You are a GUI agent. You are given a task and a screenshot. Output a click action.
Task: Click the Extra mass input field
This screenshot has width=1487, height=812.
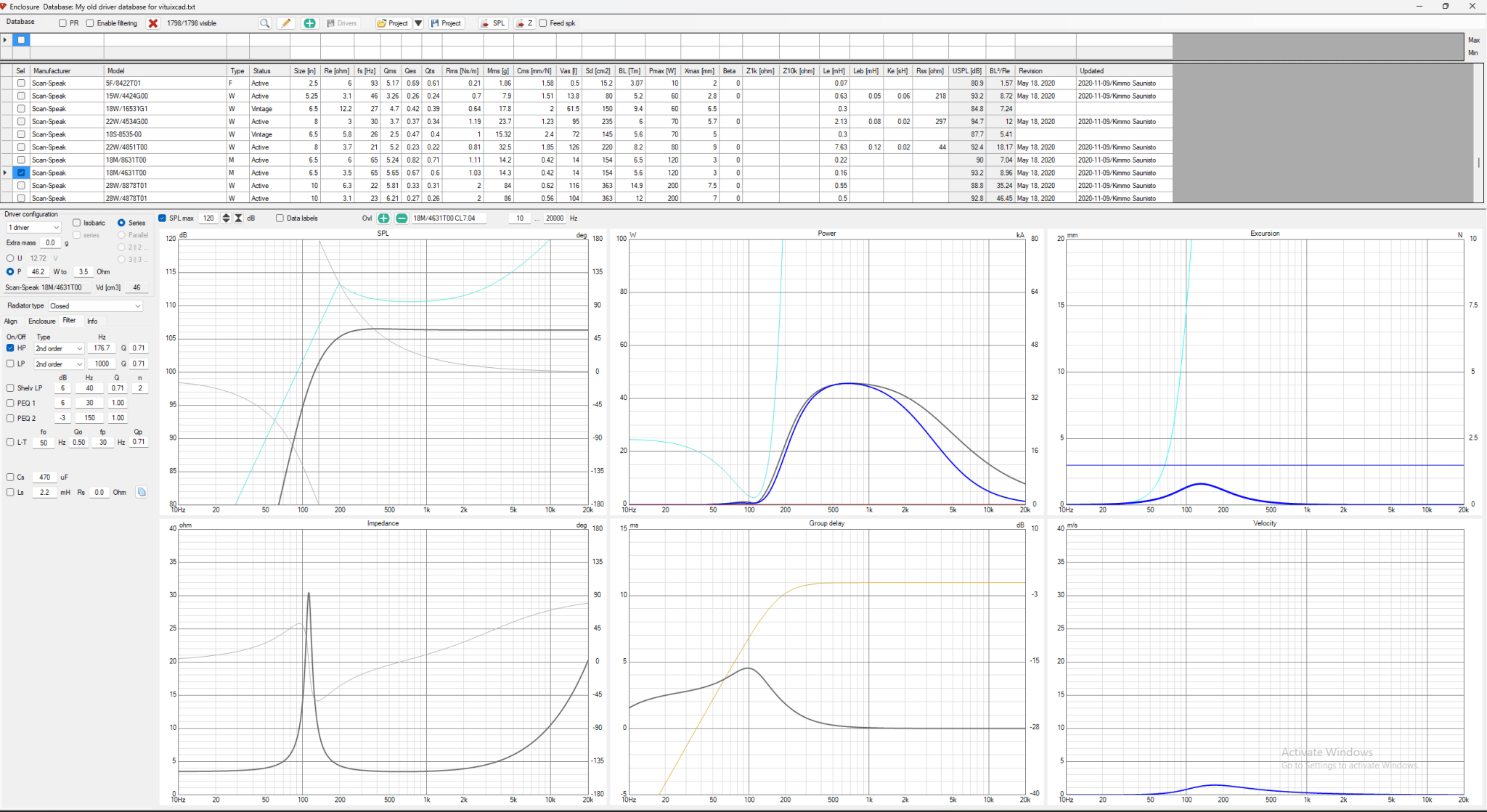pyautogui.click(x=50, y=243)
